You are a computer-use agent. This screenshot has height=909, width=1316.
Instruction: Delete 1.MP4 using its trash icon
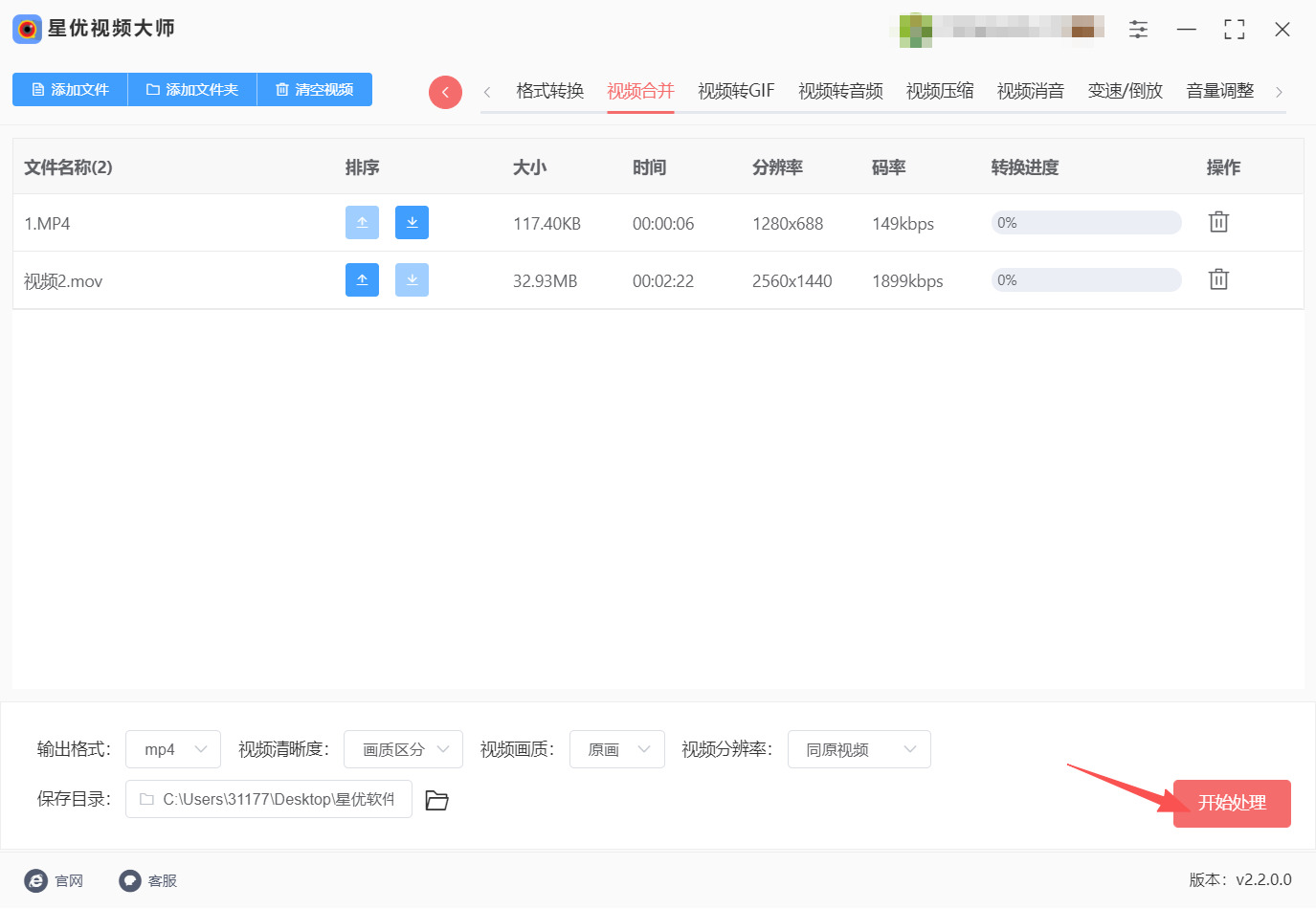pyautogui.click(x=1218, y=222)
